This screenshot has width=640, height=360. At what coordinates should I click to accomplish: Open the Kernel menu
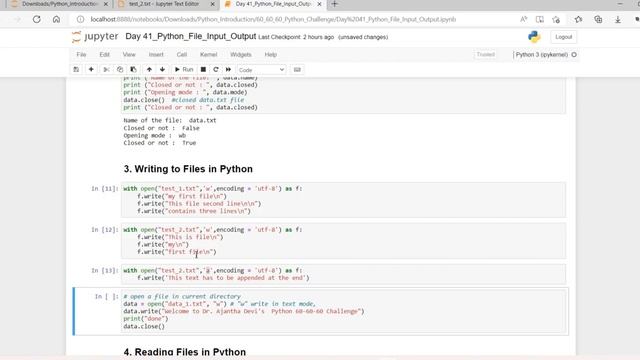[209, 54]
